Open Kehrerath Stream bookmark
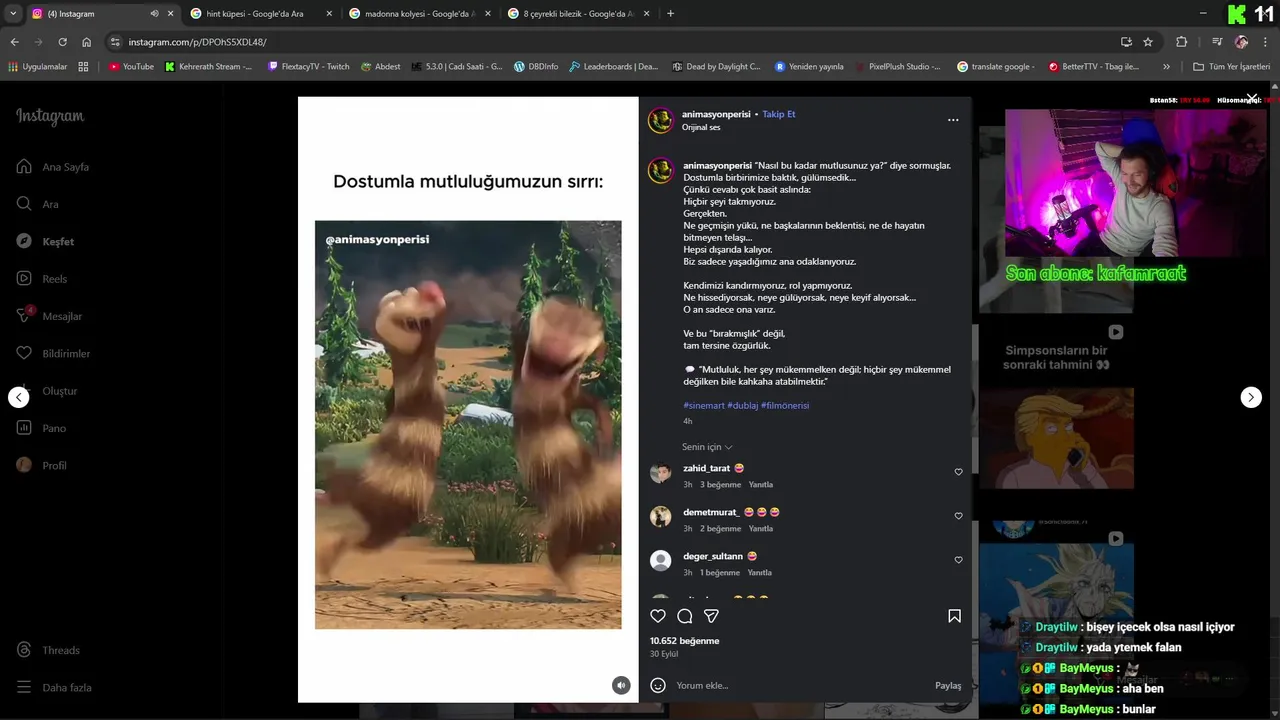The height and width of the screenshot is (720, 1280). (x=209, y=67)
